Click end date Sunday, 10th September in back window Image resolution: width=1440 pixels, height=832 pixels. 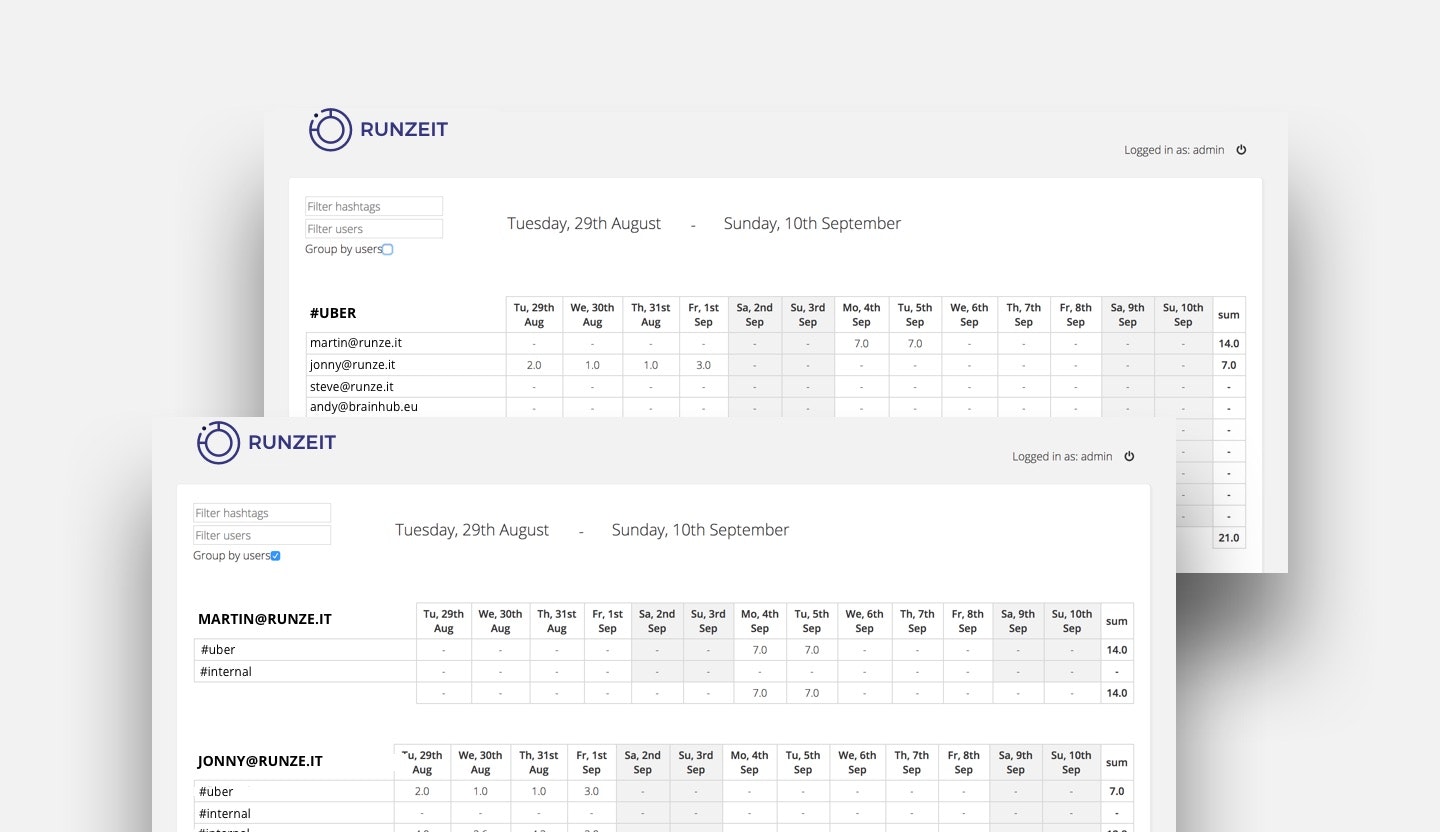[x=812, y=224]
